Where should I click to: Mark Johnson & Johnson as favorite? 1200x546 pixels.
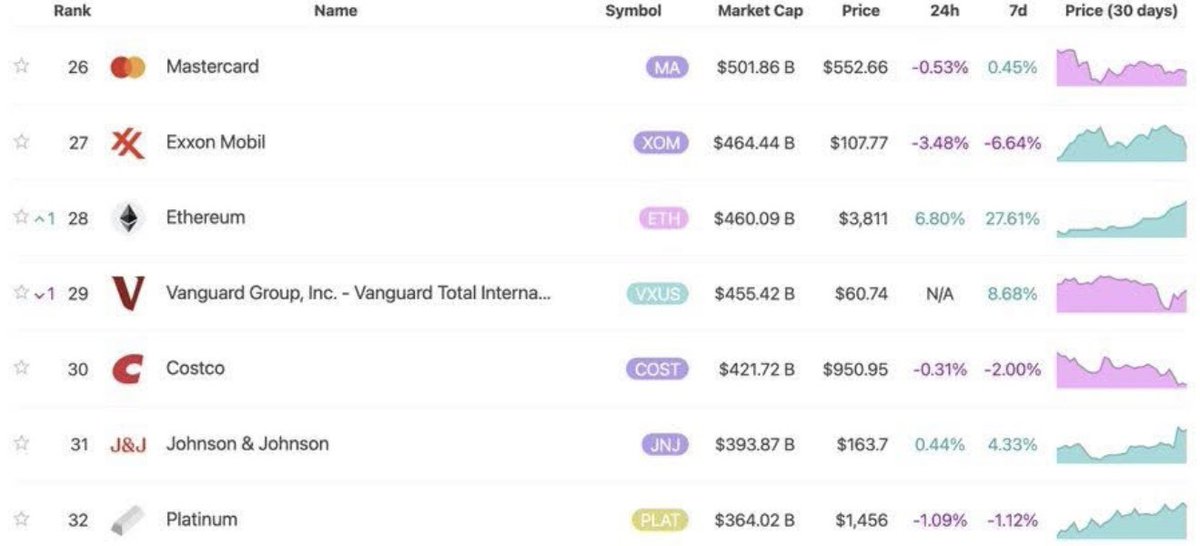point(21,444)
